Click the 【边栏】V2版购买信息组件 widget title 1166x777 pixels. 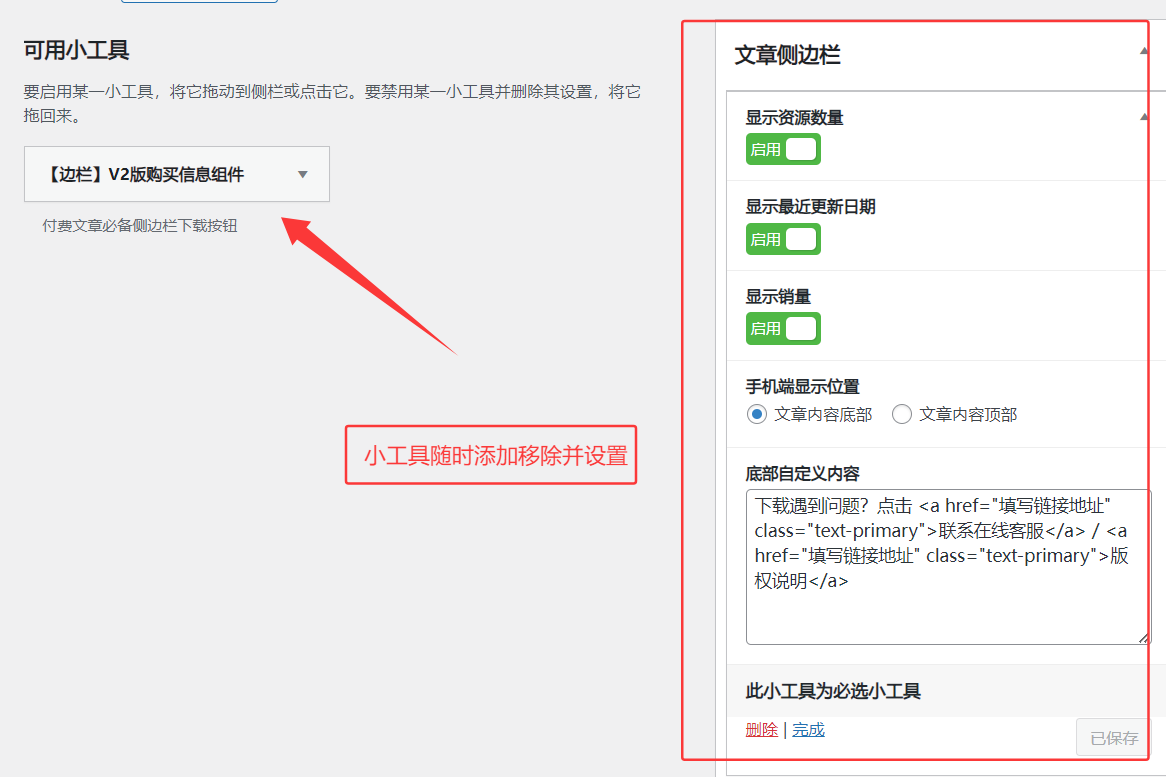tap(146, 175)
